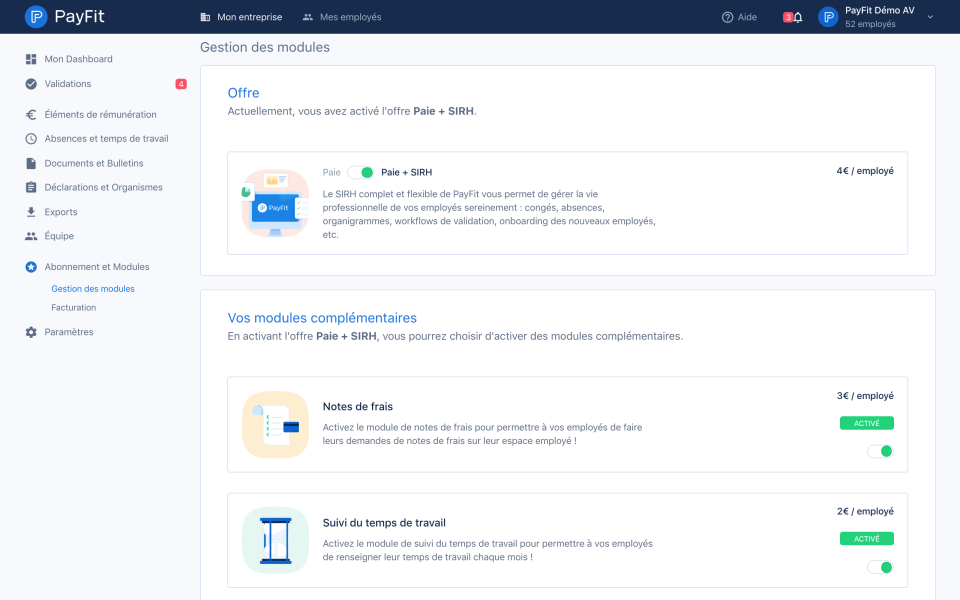Click the Validations checkmark icon
This screenshot has width=960, height=600.
click(x=31, y=84)
